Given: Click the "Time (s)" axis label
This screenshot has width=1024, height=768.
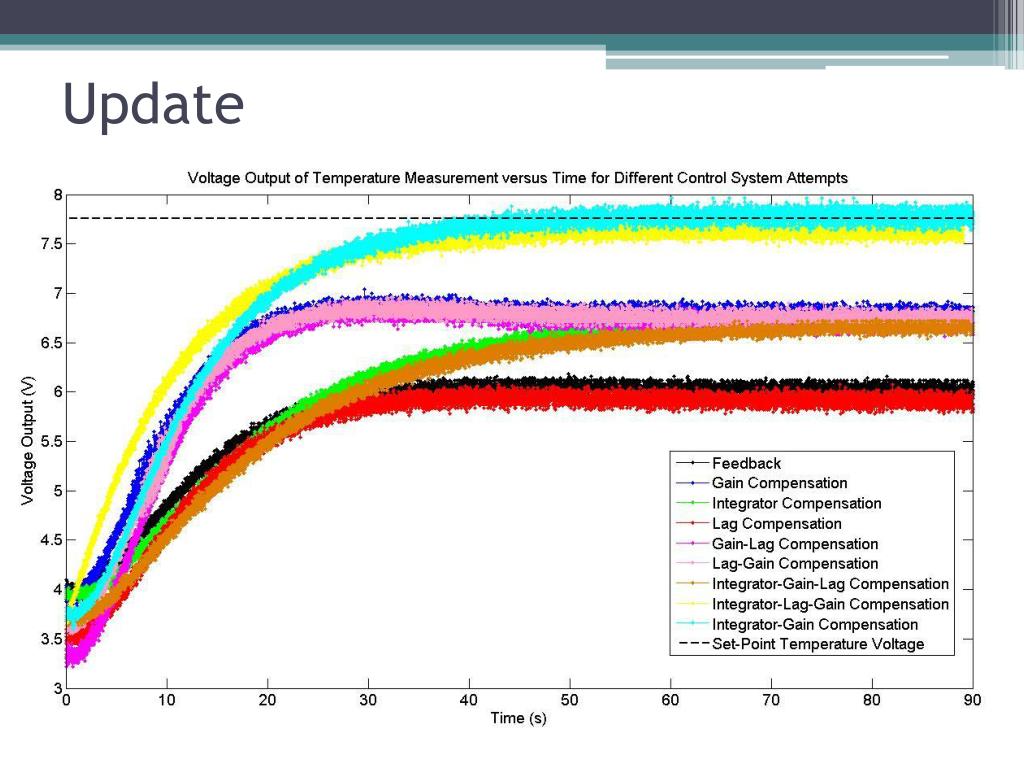Looking at the screenshot, I should (518, 718).
